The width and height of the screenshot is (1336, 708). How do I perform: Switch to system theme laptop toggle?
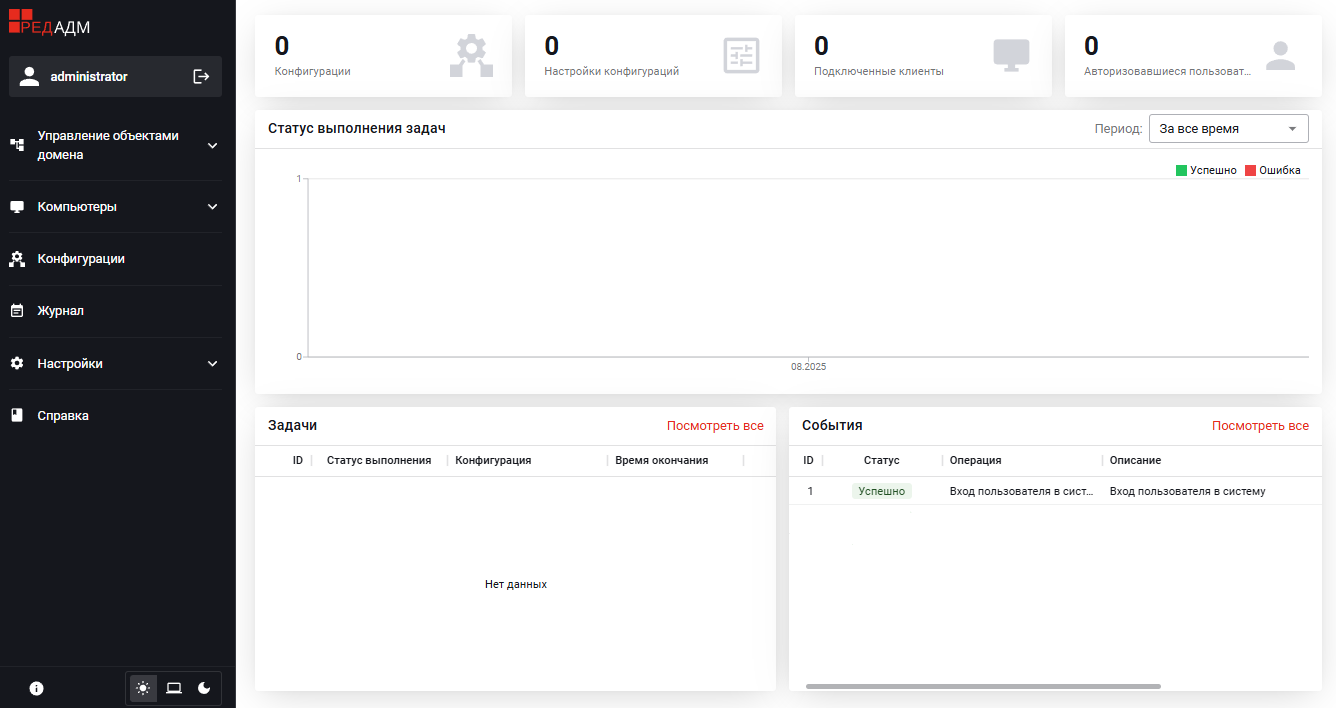coord(174,688)
